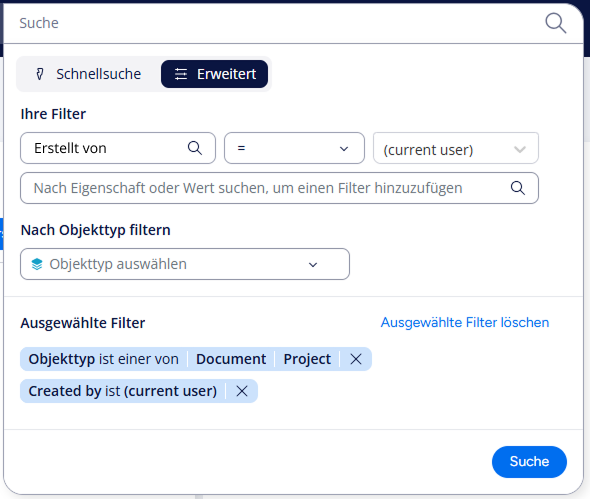590x499 pixels.
Task: Focus the top Suche input field
Action: pos(278,23)
